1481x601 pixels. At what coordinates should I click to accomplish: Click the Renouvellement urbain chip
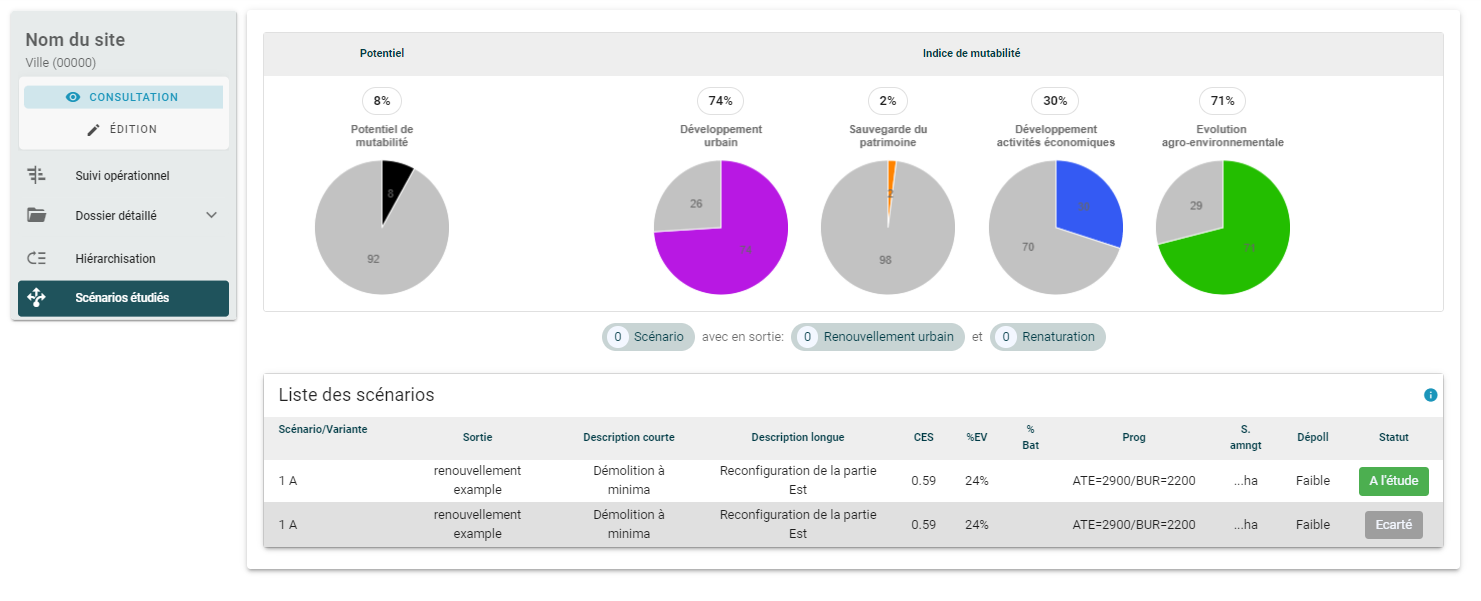coord(878,337)
